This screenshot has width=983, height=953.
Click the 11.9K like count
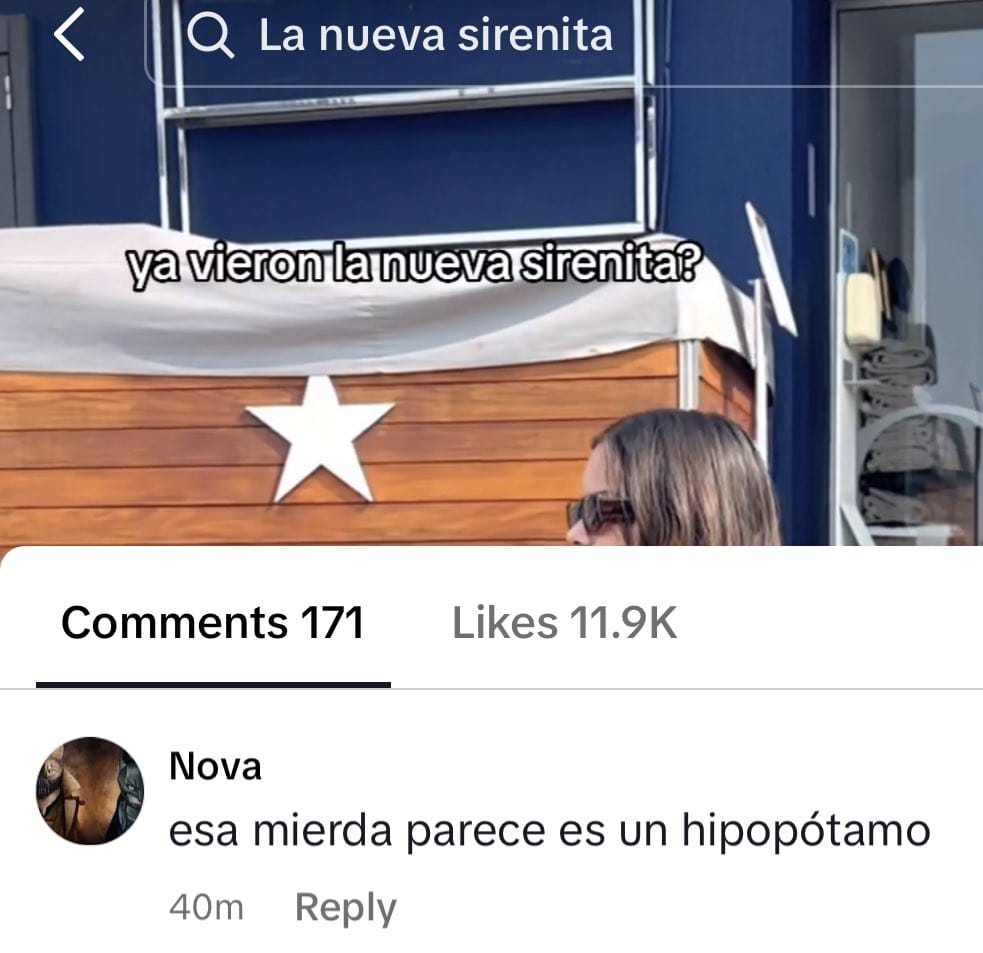click(x=623, y=623)
